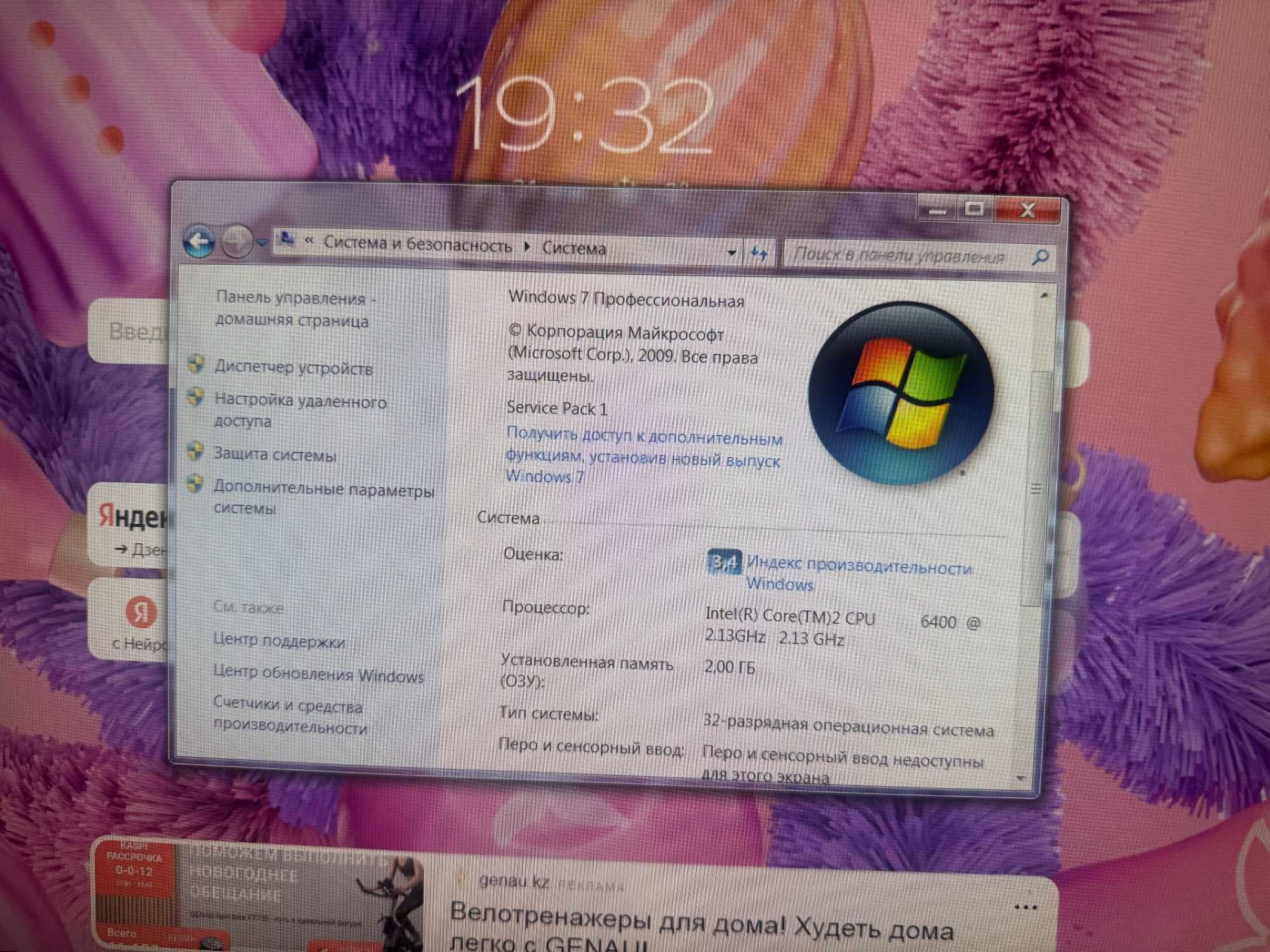Select 'Система и безопасность' breadcrumb
The width and height of the screenshot is (1270, 952).
418,244
